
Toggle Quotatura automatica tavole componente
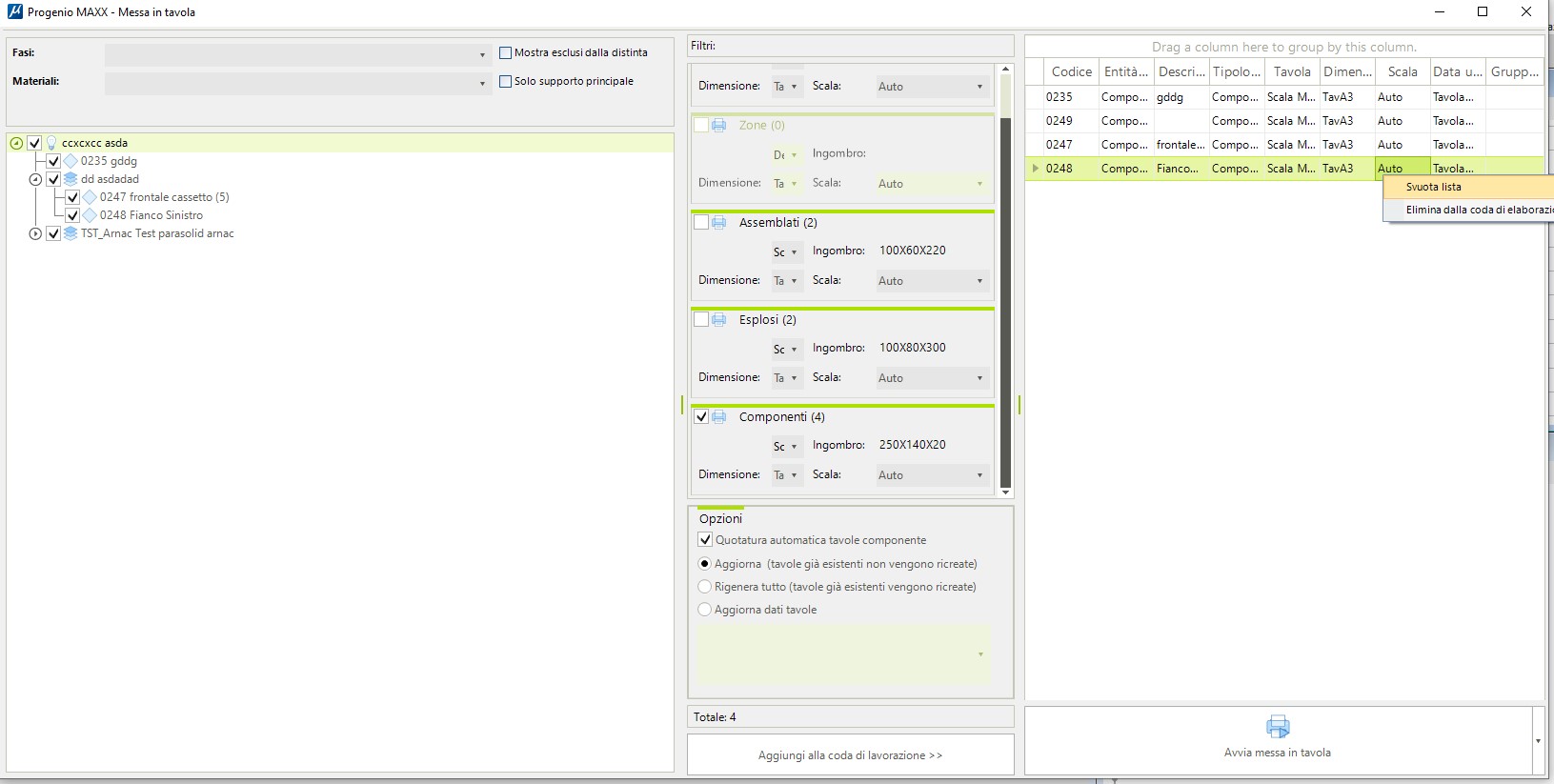(x=706, y=540)
